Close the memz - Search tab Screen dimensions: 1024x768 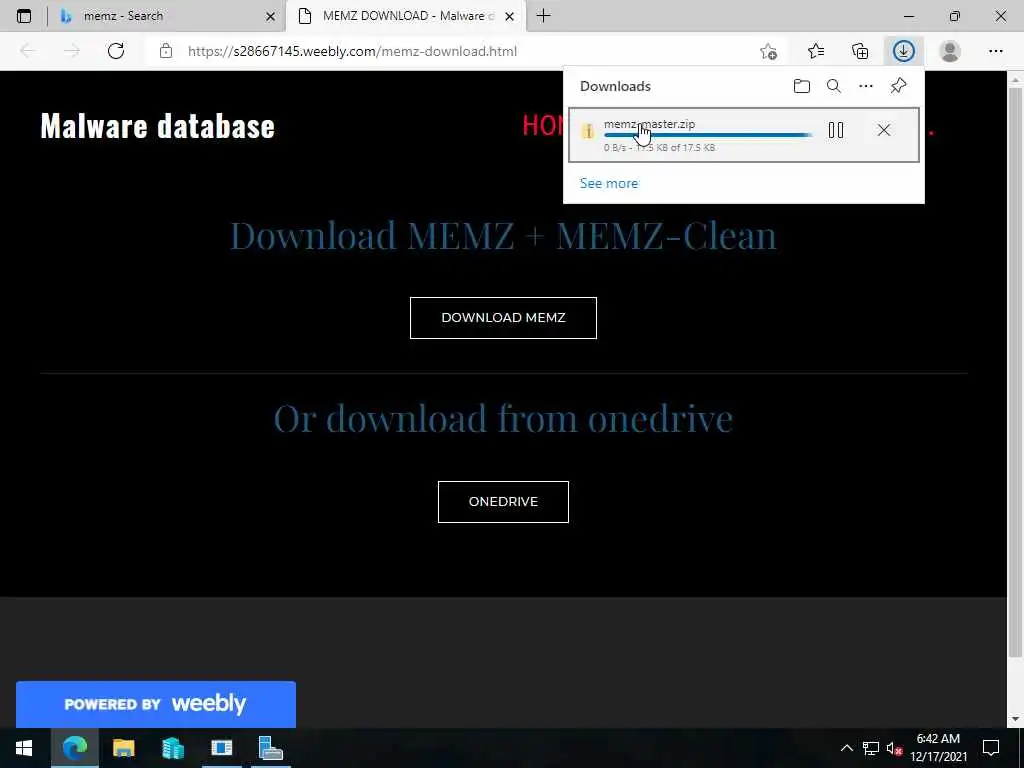point(270,16)
